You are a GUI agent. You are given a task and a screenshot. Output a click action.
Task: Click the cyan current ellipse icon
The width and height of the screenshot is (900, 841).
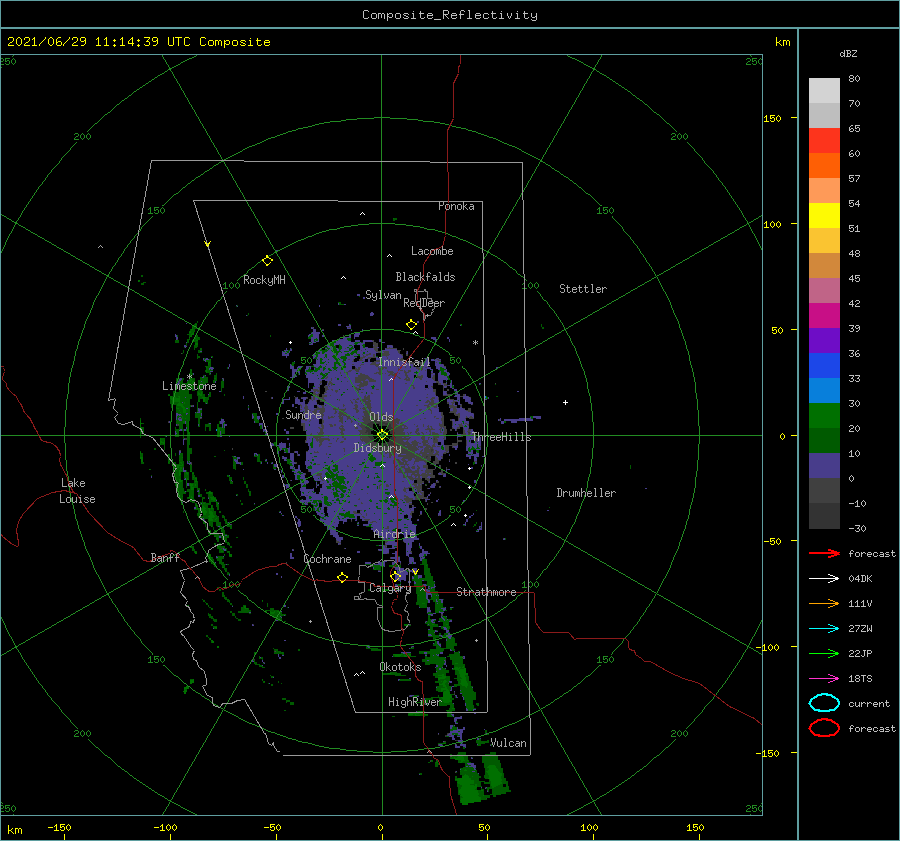pyautogui.click(x=824, y=703)
